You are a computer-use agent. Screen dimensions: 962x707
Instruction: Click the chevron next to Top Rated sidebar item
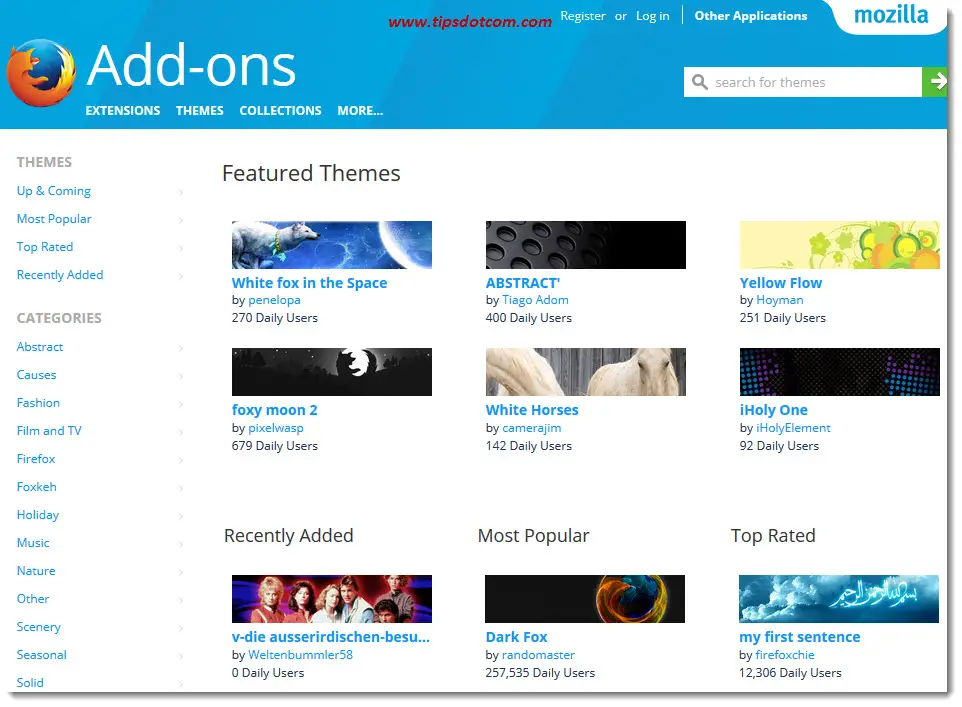[x=181, y=248]
